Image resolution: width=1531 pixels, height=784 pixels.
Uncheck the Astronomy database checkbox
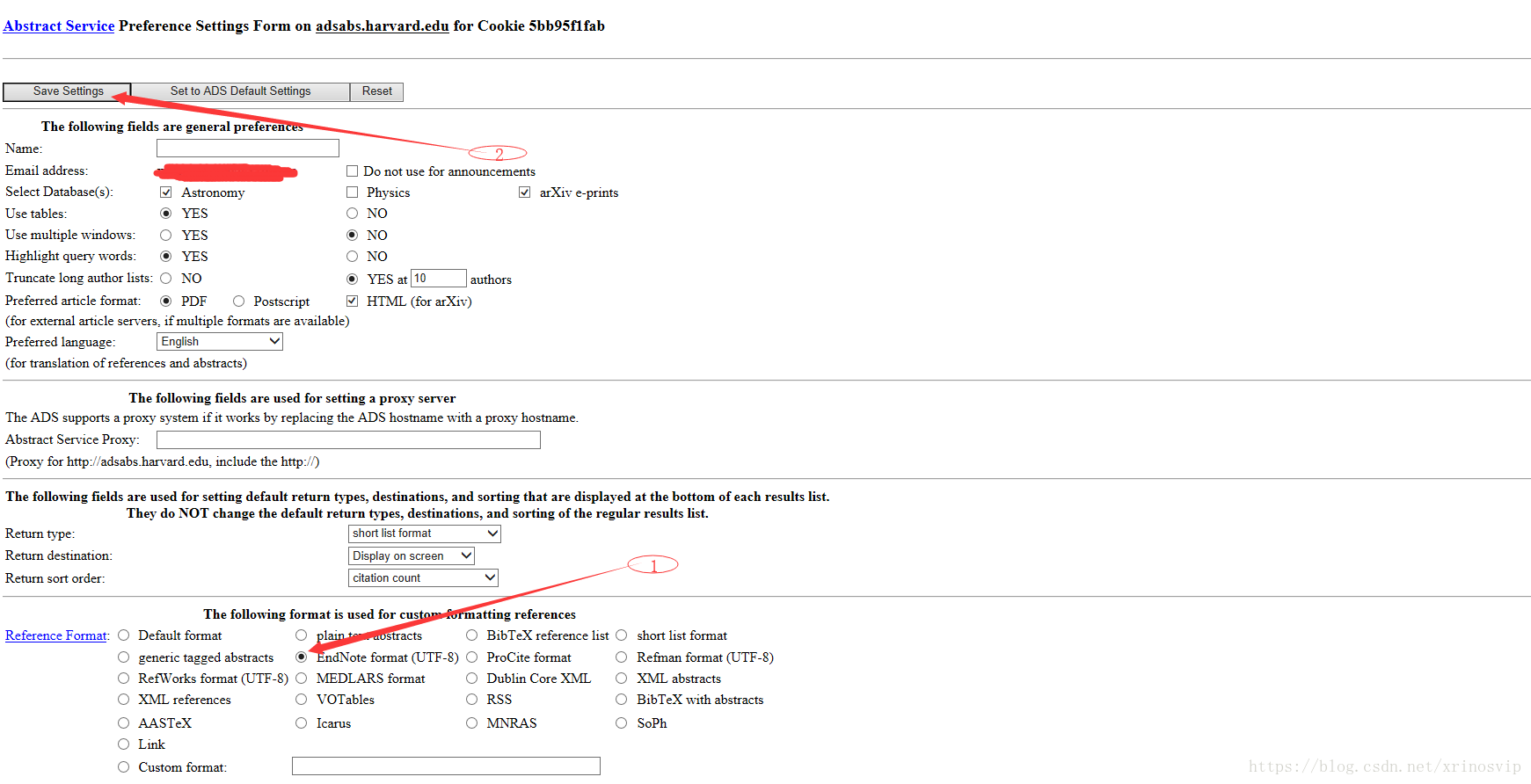165,192
